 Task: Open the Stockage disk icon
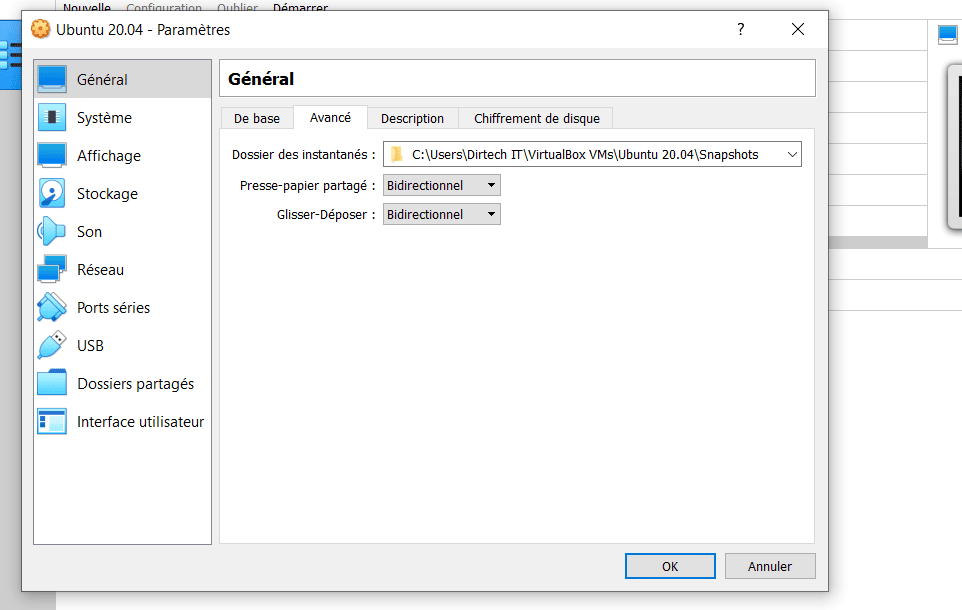pos(52,193)
